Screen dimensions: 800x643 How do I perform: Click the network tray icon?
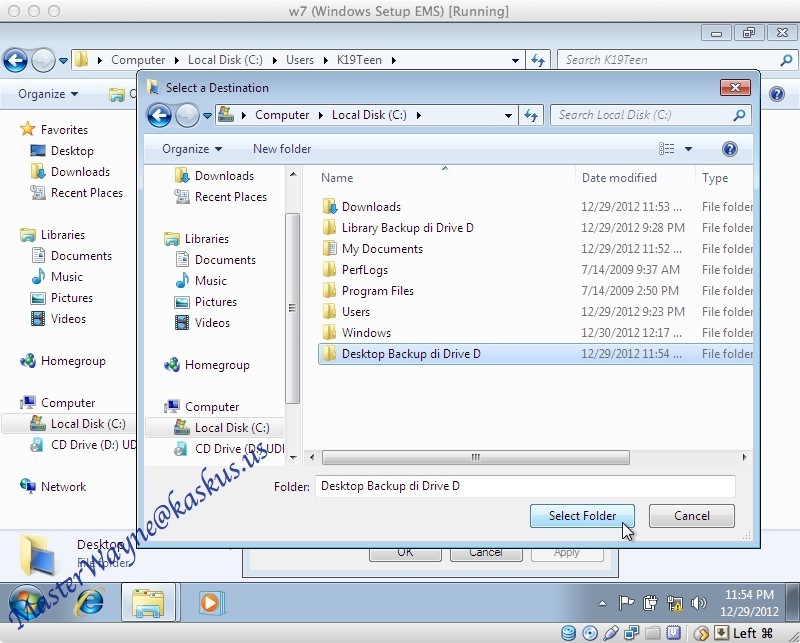pyautogui.click(x=674, y=603)
